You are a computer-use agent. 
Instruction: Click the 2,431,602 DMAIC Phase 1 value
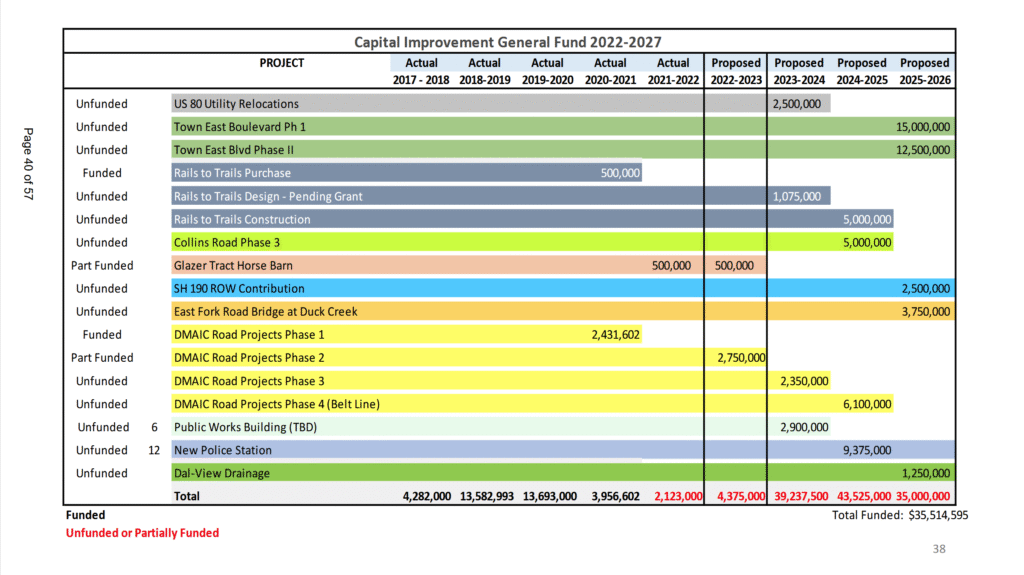pyautogui.click(x=616, y=335)
